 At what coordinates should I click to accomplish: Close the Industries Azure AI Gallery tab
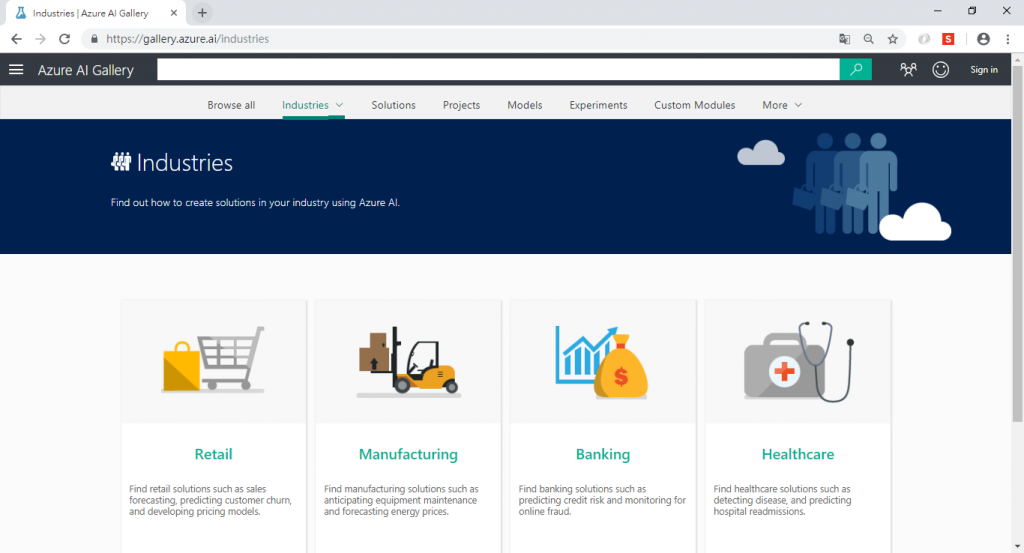(174, 12)
